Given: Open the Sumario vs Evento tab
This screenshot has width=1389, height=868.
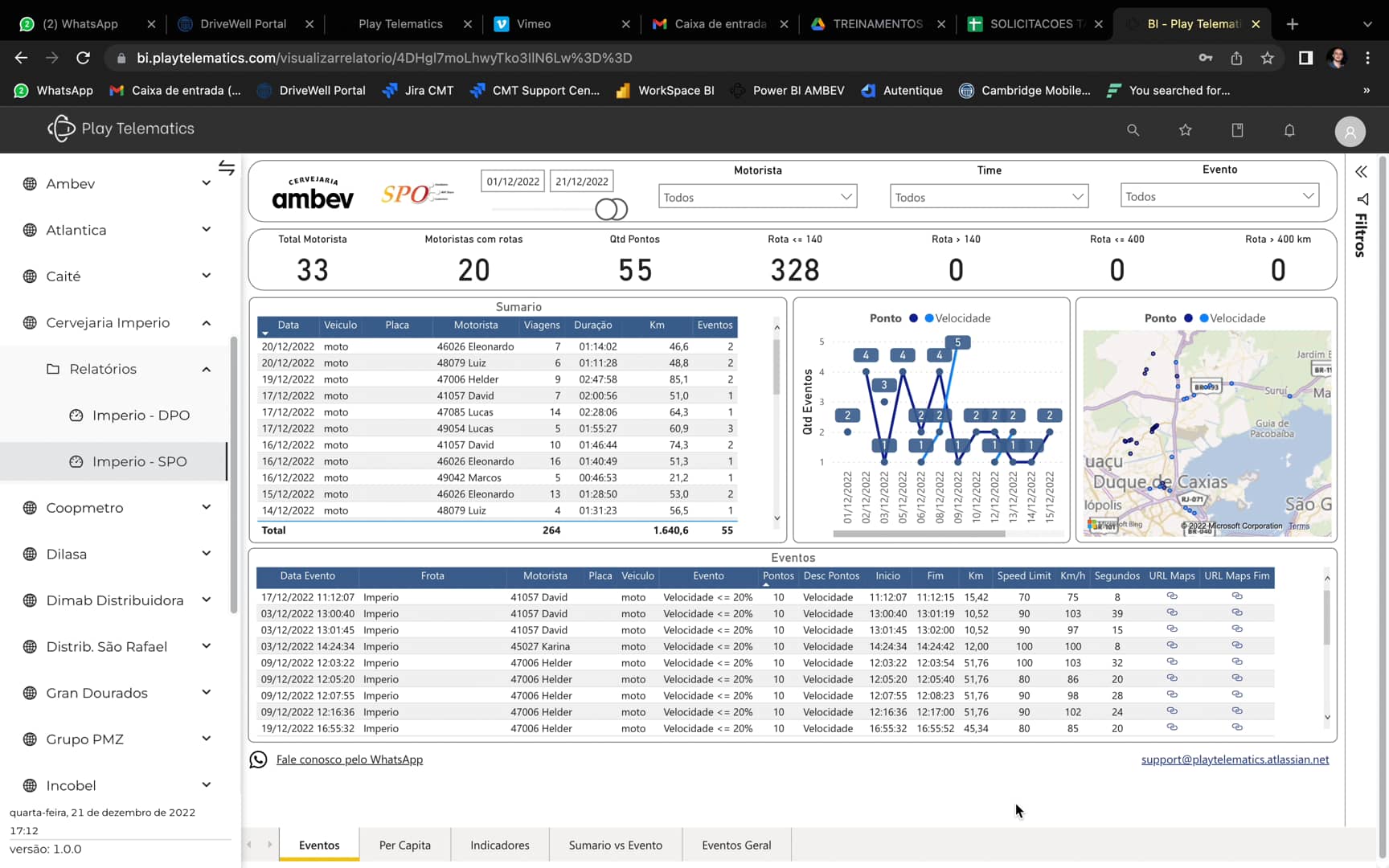Looking at the screenshot, I should click(616, 845).
